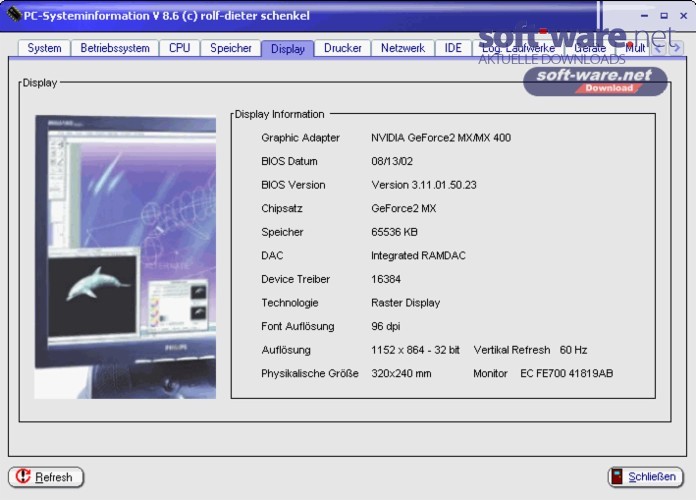Screen dimensions: 696x500
Task: Switch to the Netzwerk tab
Action: (x=403, y=48)
